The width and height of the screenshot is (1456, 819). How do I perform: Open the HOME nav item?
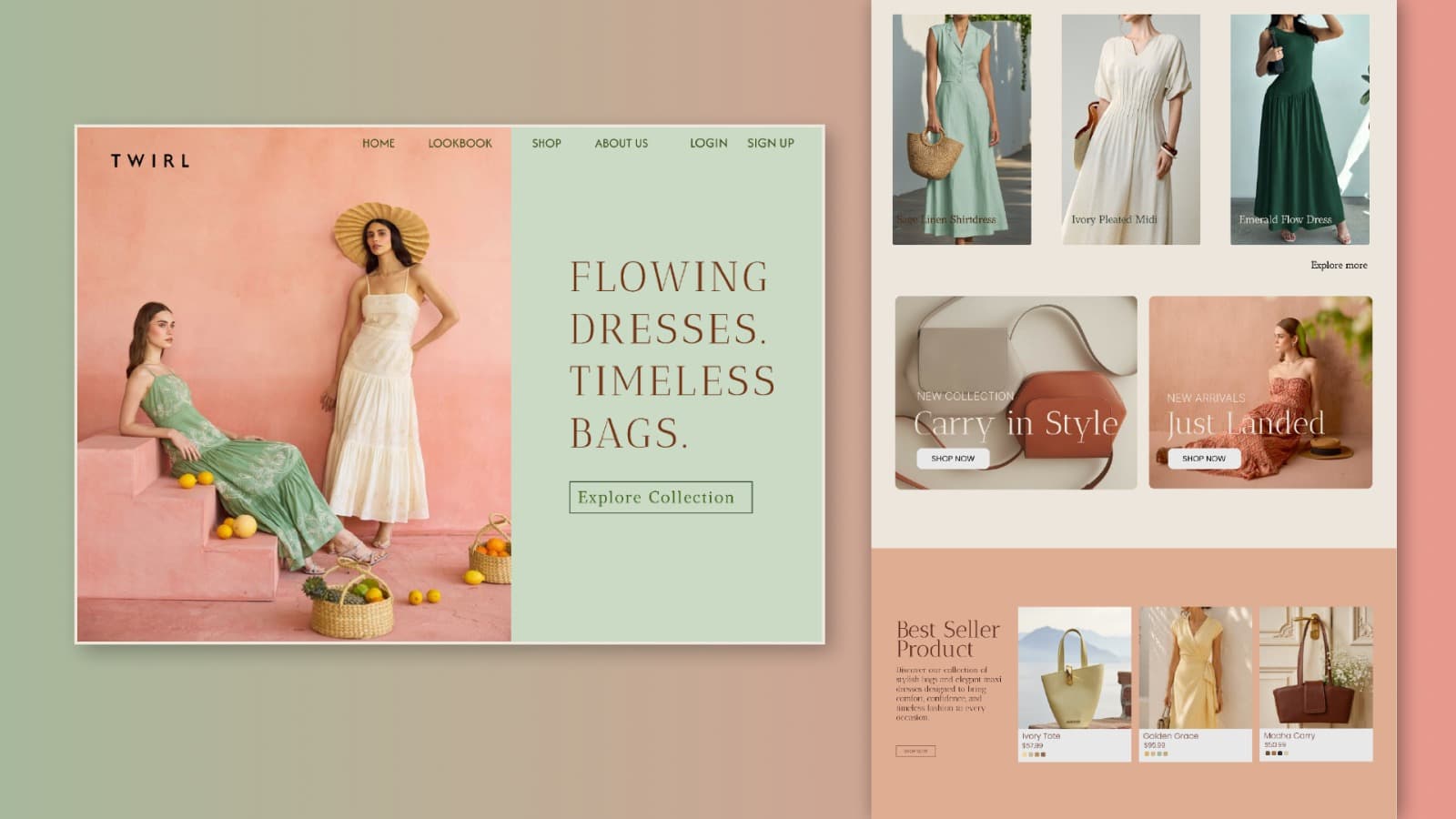379,143
